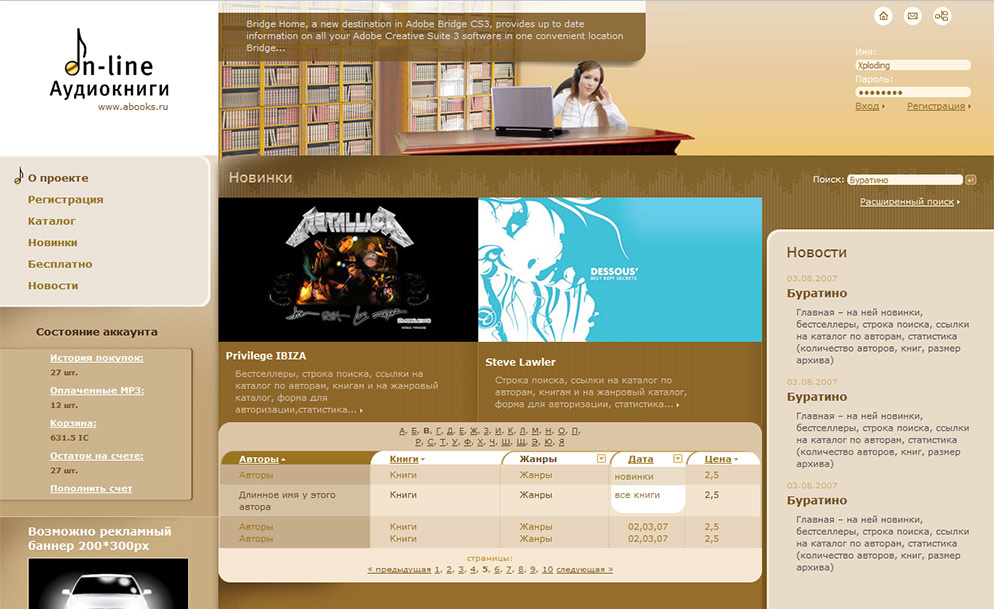This screenshot has height=609, width=994.
Task: Click the 'Состояние аккаунта' heading
Action: (96, 331)
